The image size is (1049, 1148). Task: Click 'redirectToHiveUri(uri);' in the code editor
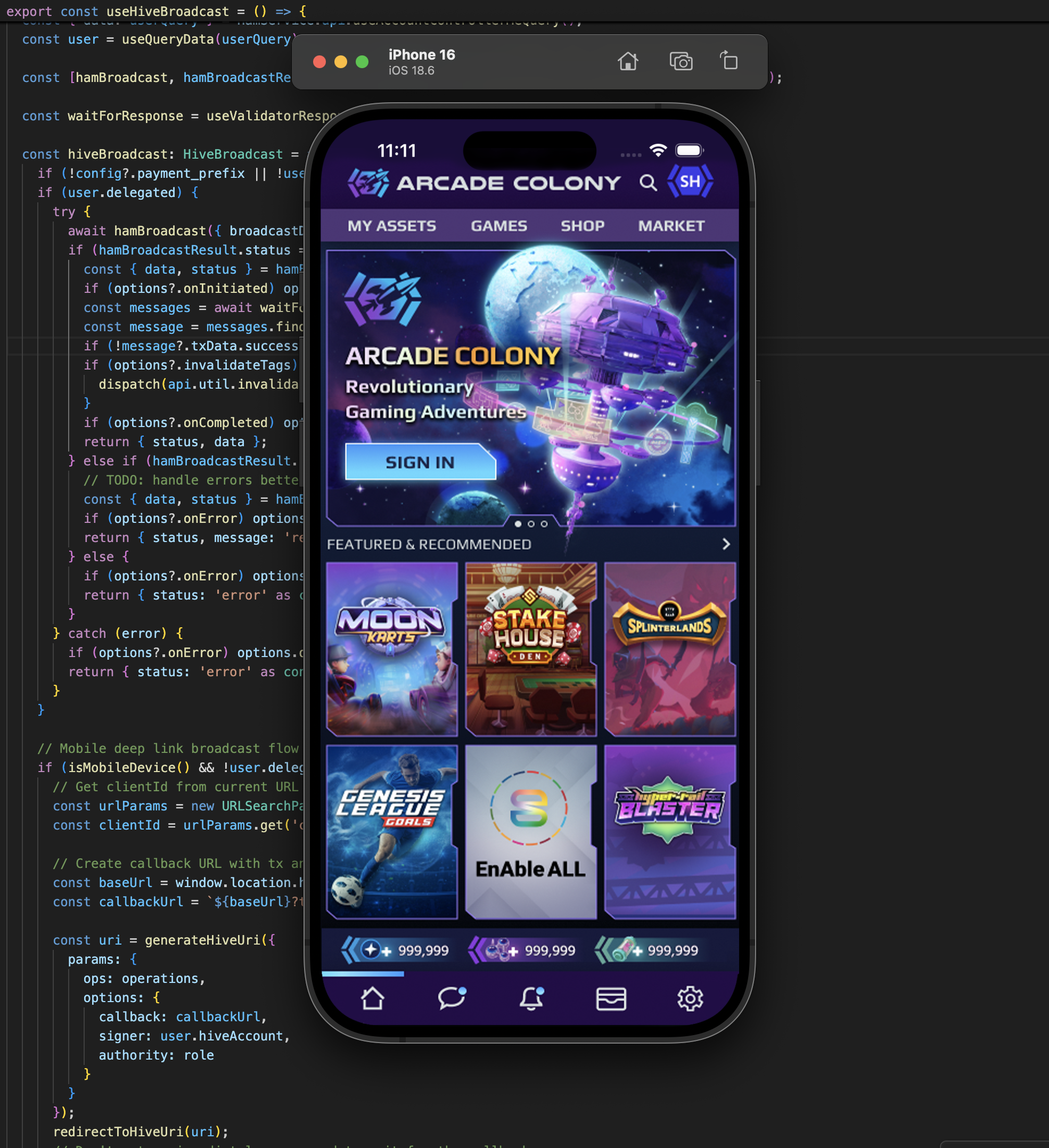point(141,1131)
